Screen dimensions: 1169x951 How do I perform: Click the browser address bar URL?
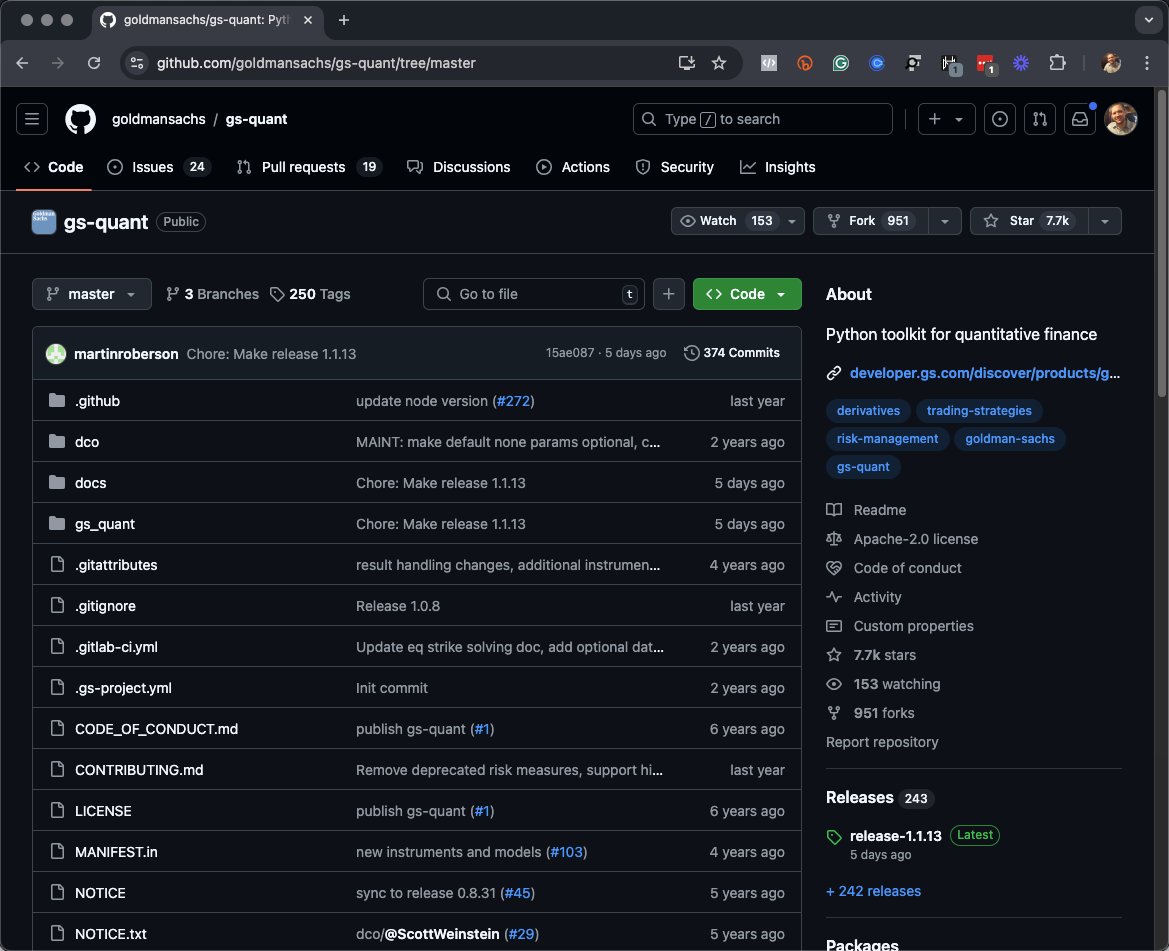click(x=316, y=63)
